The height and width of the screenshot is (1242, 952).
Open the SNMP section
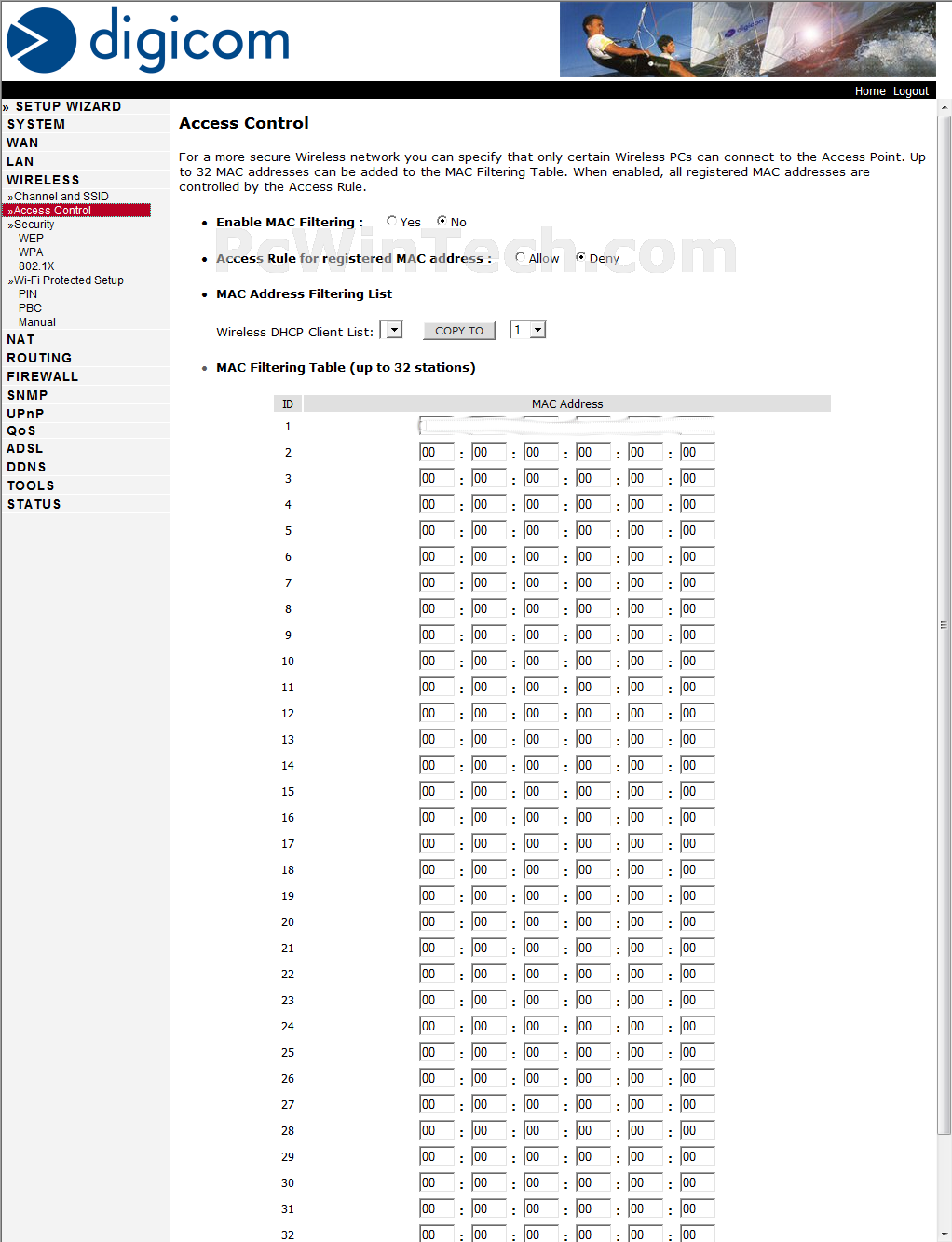click(27, 395)
